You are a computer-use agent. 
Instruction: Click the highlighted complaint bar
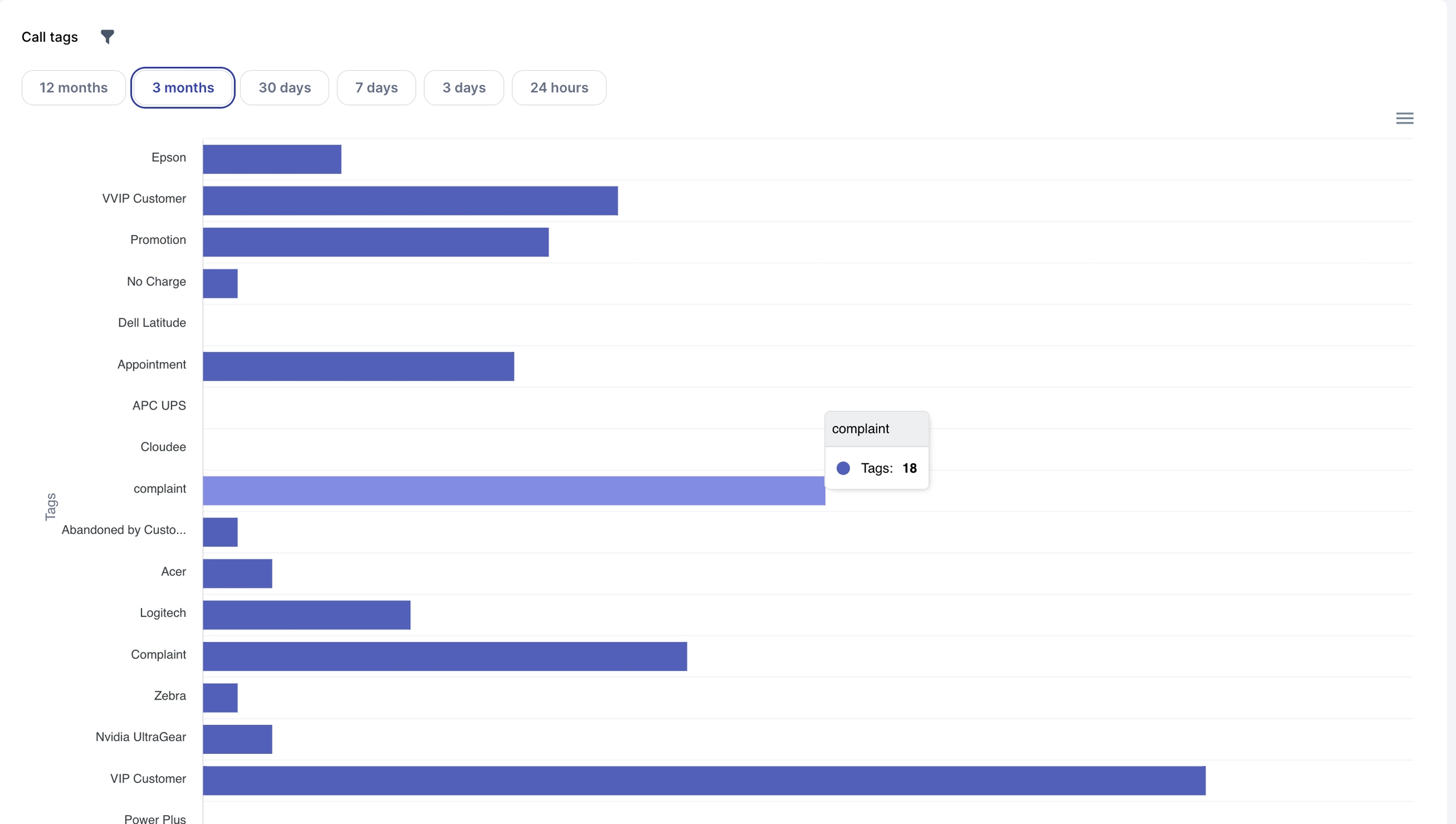pyautogui.click(x=513, y=491)
